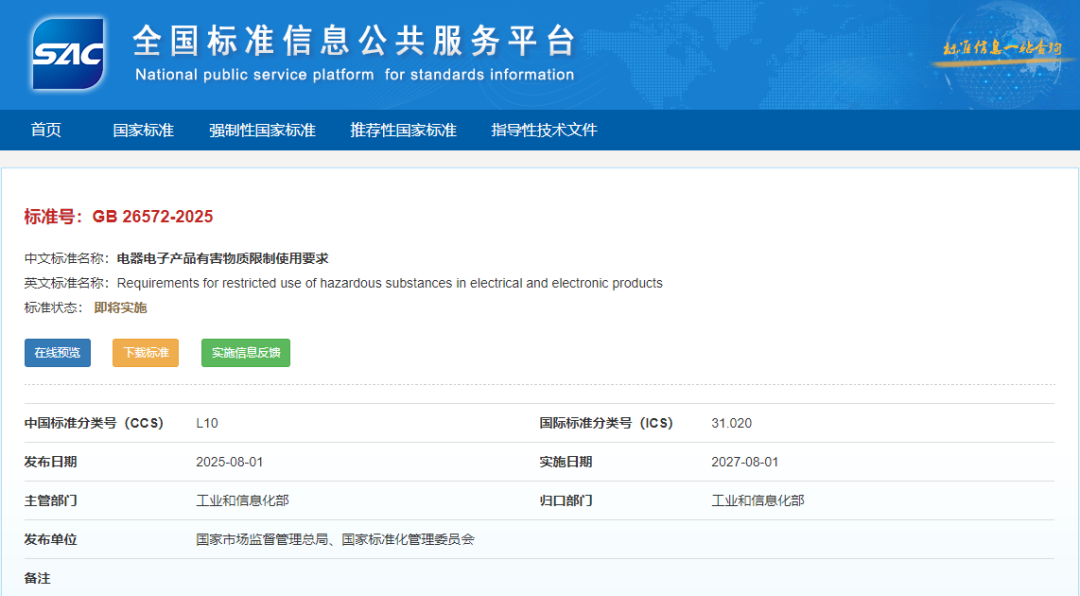Click the platform title 全国标准信息公共服务平台
Image resolution: width=1080 pixels, height=596 pixels.
[352, 40]
